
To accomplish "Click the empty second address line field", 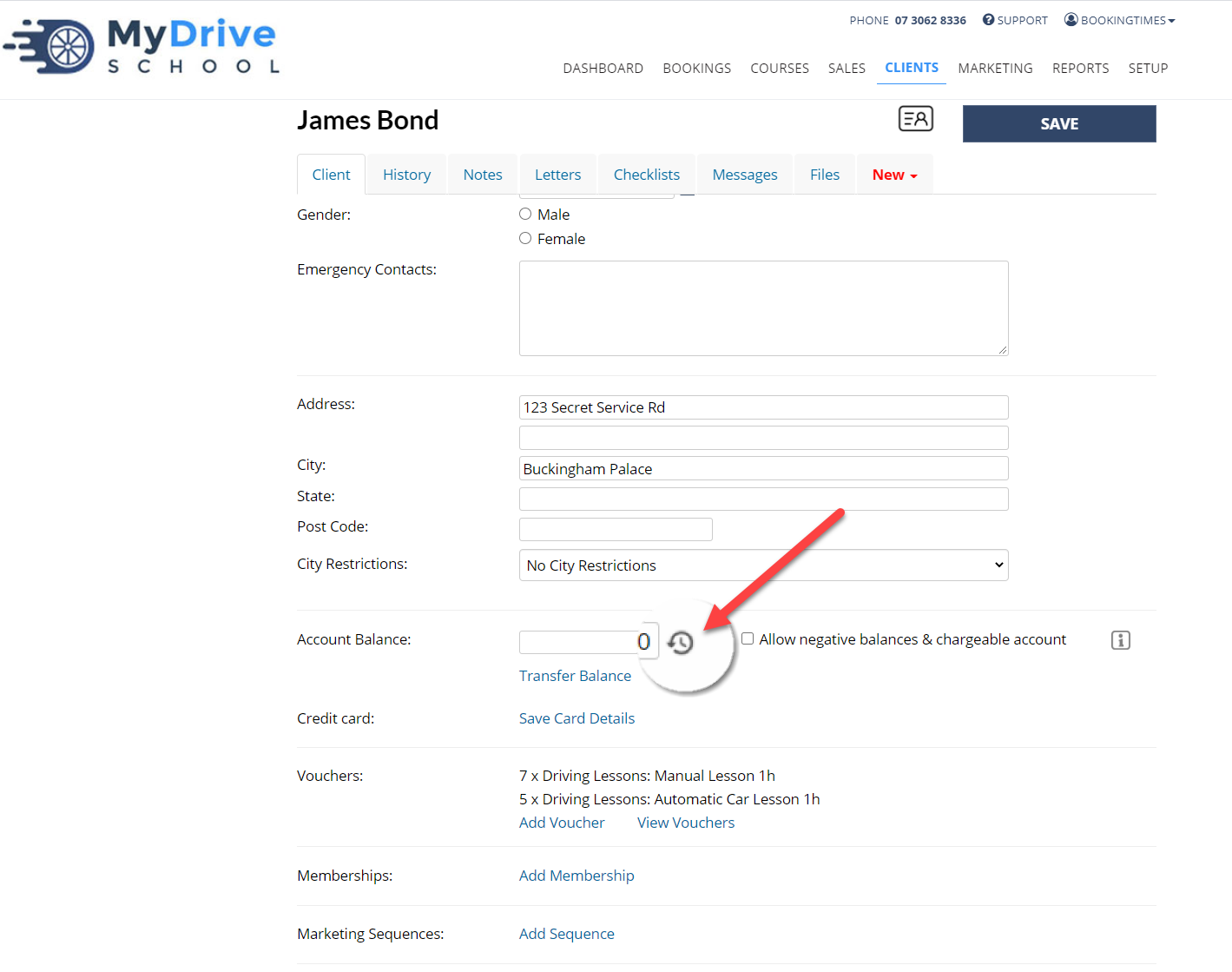I will pyautogui.click(x=763, y=438).
